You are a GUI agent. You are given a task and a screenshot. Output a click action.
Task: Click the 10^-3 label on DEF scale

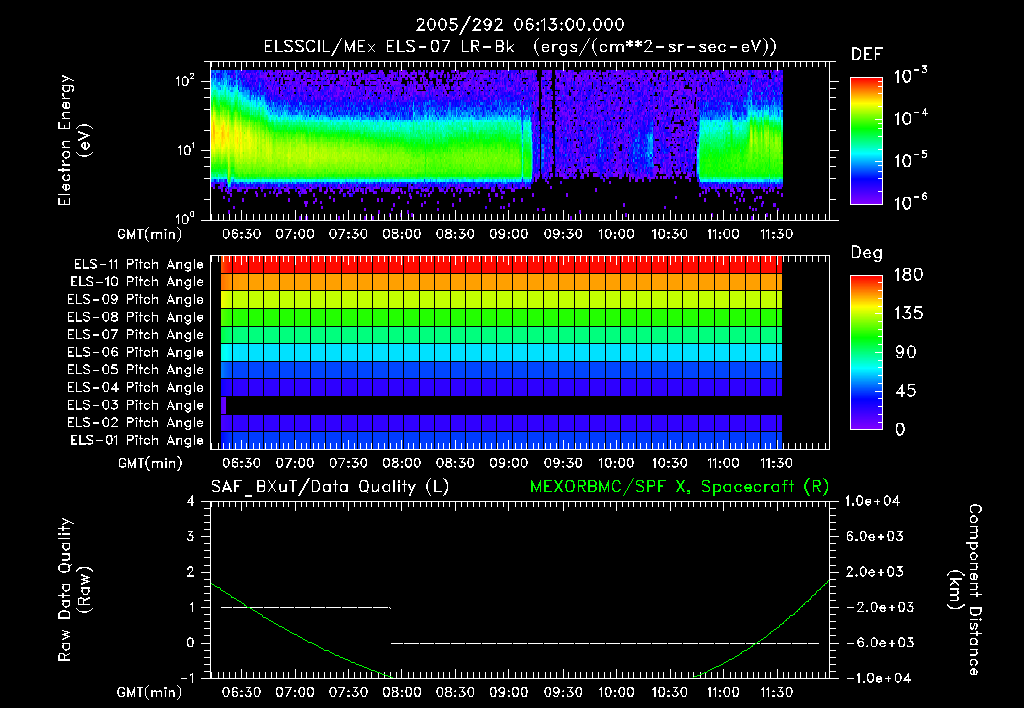click(x=910, y=75)
